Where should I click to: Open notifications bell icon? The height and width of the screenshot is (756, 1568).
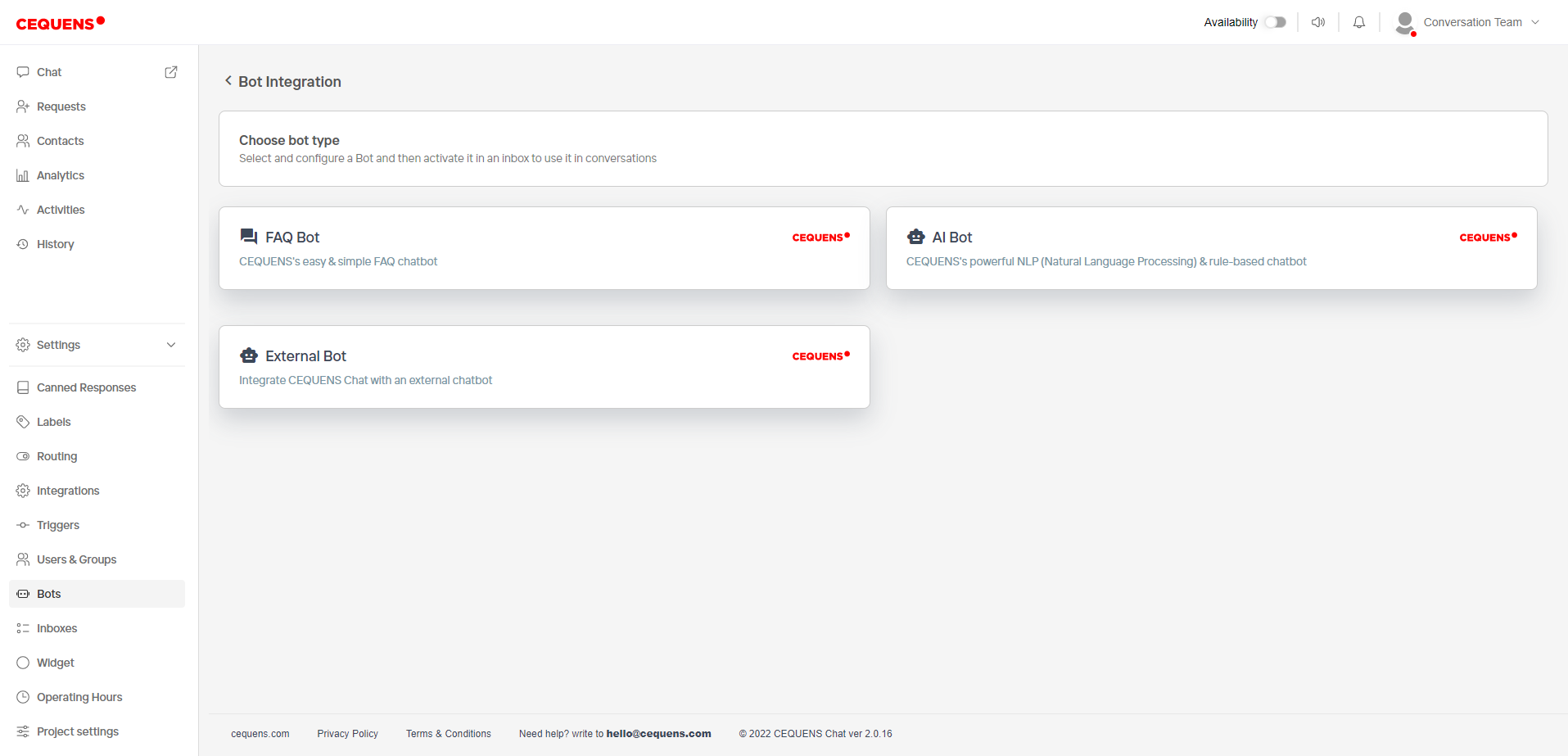coord(1359,22)
